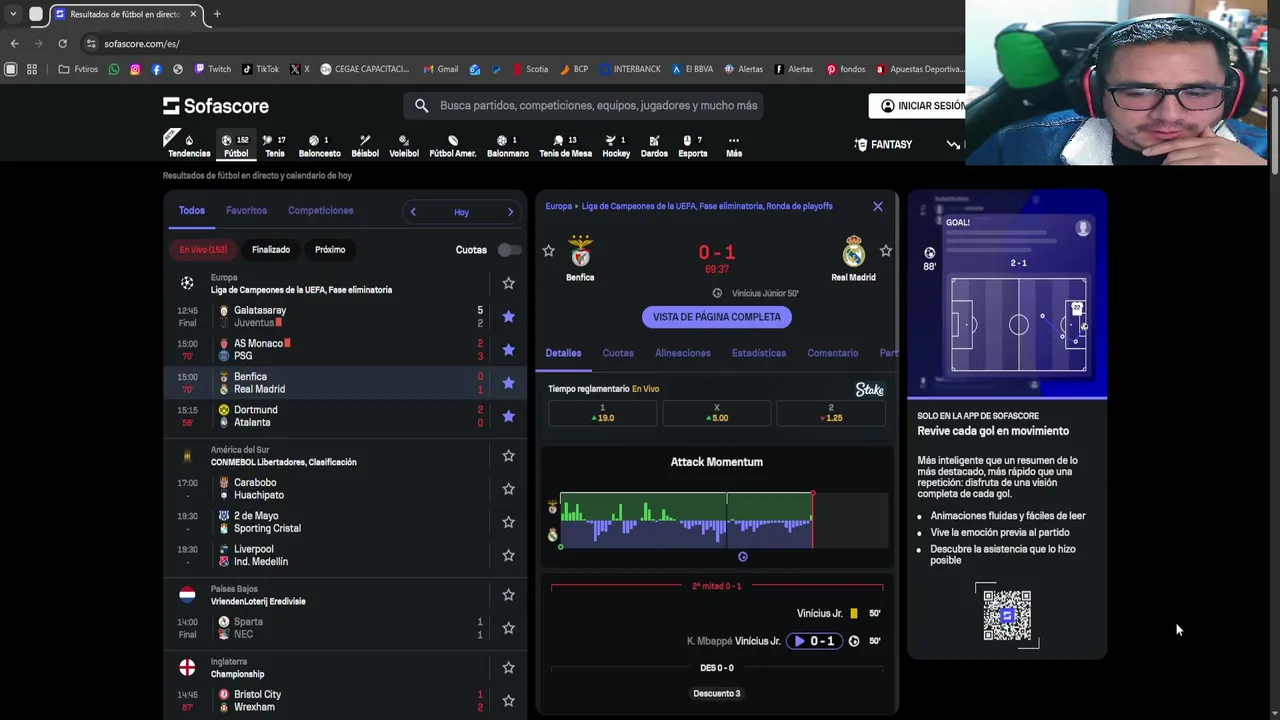Click the Sofascore search field
This screenshot has height=720, width=1280.
click(583, 106)
